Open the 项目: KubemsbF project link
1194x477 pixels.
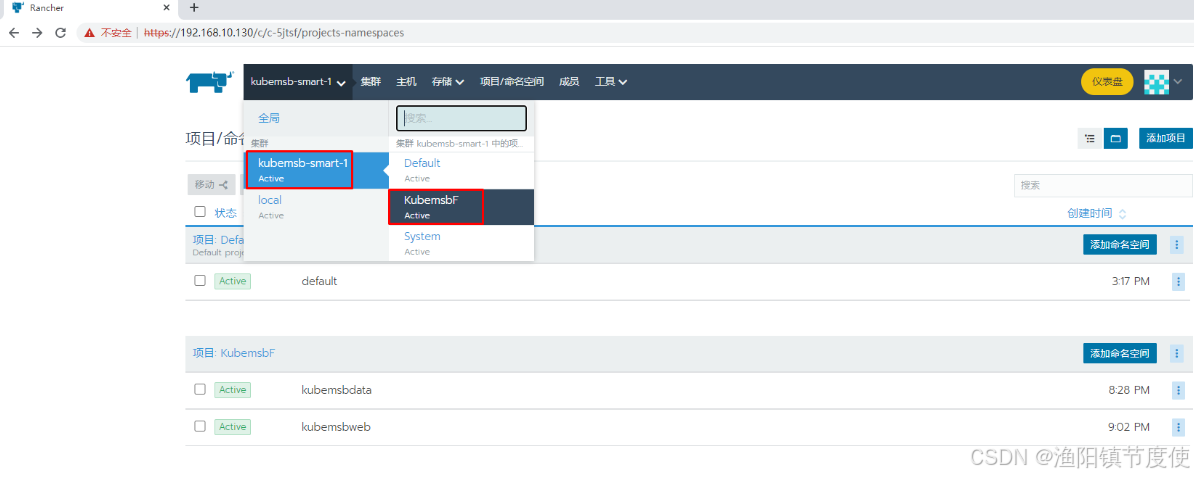click(234, 354)
